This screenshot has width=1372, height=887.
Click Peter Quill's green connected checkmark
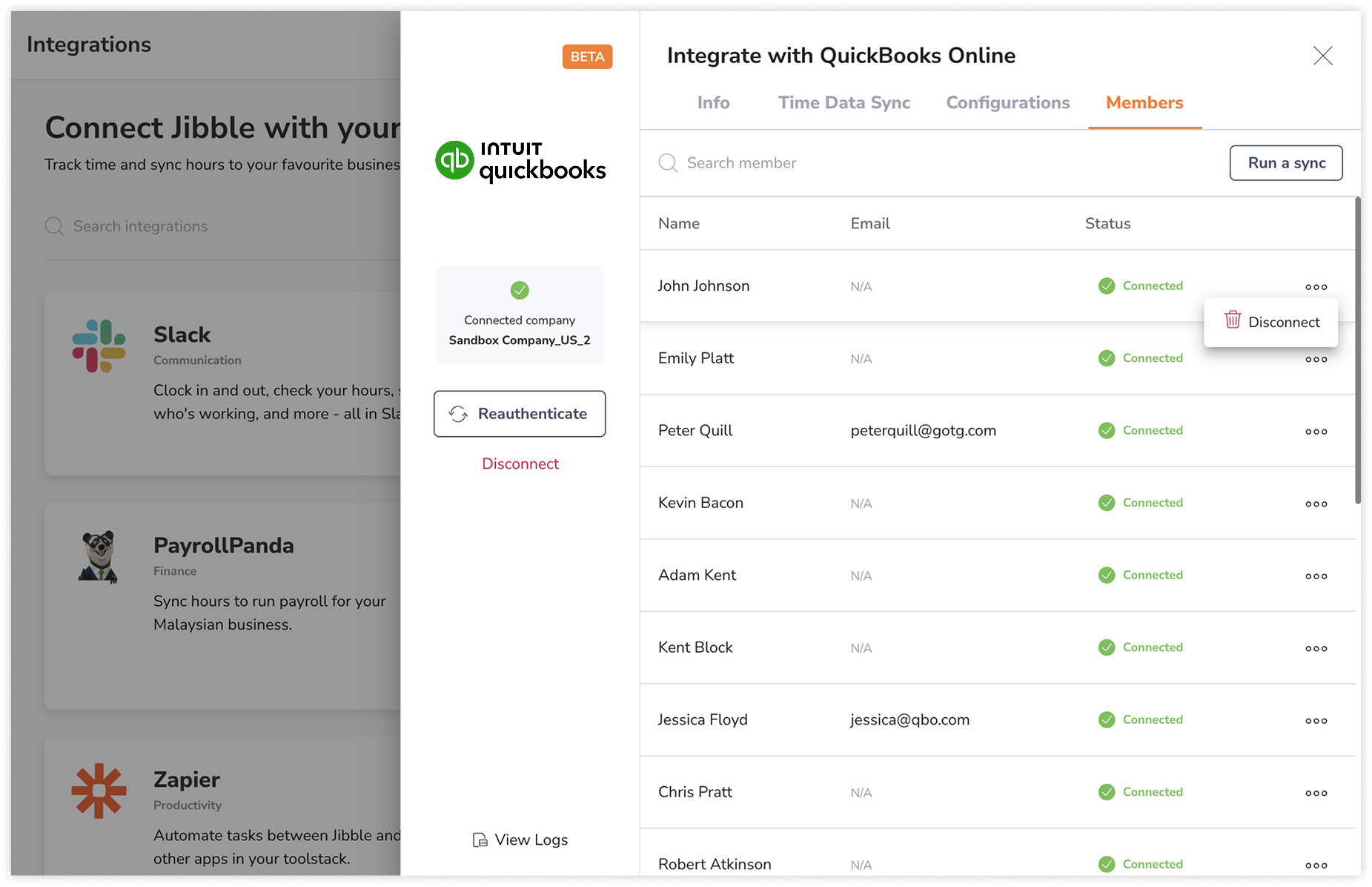pos(1107,431)
